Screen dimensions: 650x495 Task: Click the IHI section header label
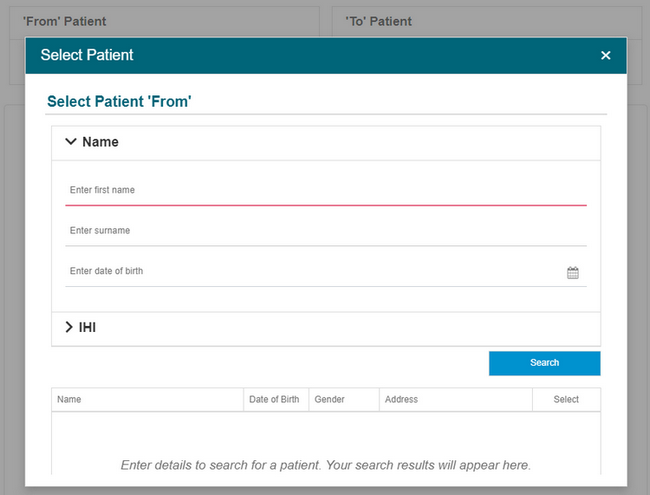[x=87, y=327]
